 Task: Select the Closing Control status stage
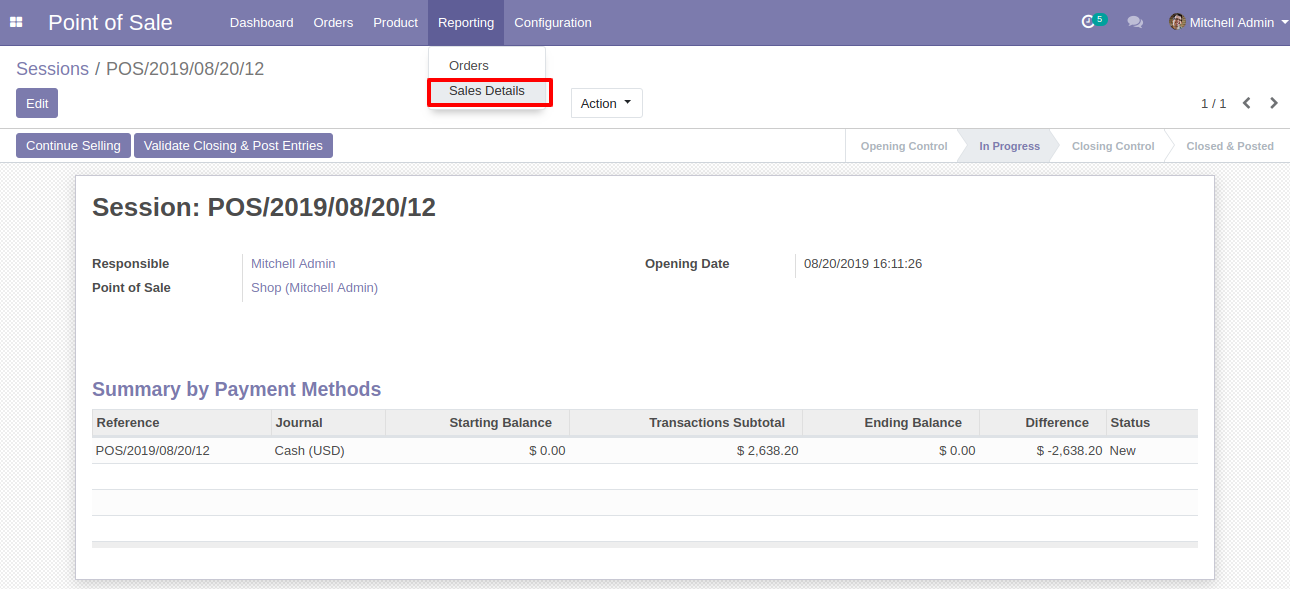coord(1113,146)
